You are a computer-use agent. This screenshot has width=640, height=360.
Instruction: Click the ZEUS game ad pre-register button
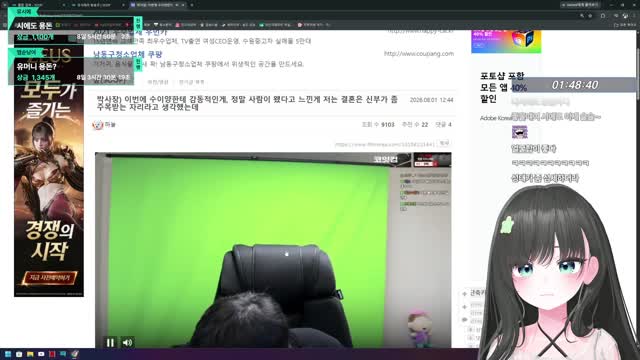[x=49, y=278]
